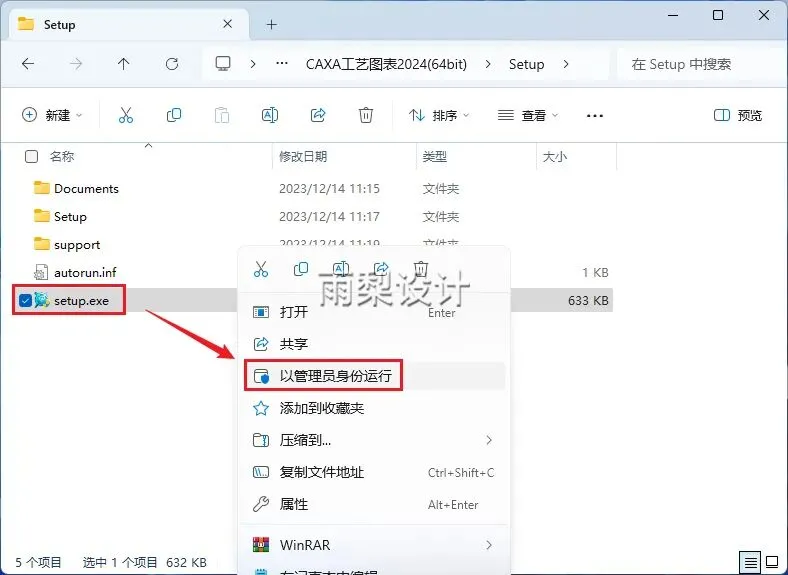This screenshot has height=575, width=788.
Task: Open the New dropdown menu
Action: coord(52,115)
